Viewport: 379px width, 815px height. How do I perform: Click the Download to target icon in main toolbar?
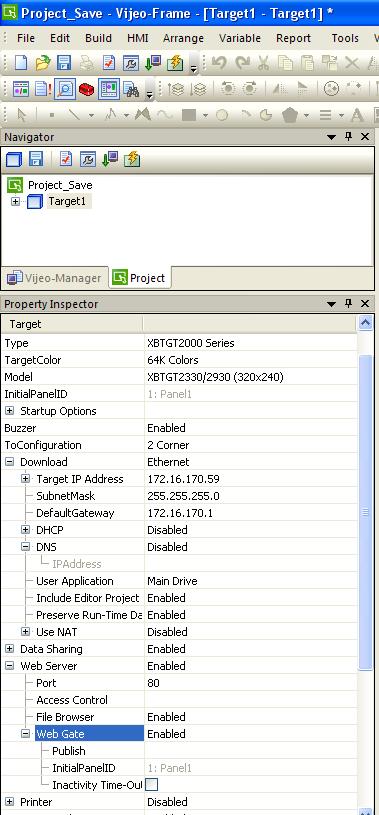click(153, 63)
